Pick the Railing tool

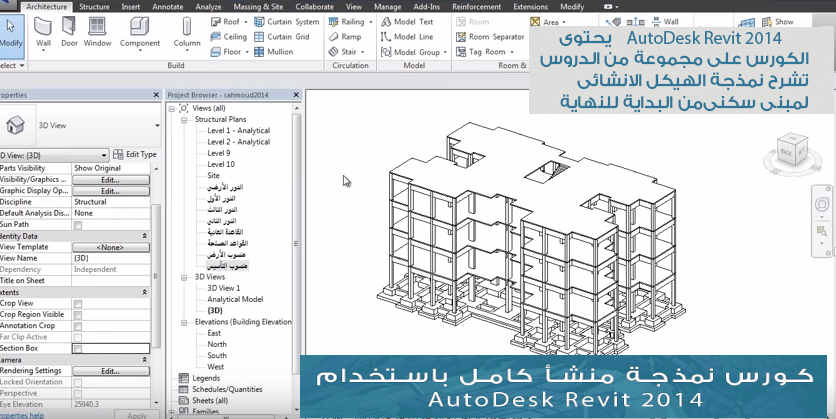(x=347, y=22)
